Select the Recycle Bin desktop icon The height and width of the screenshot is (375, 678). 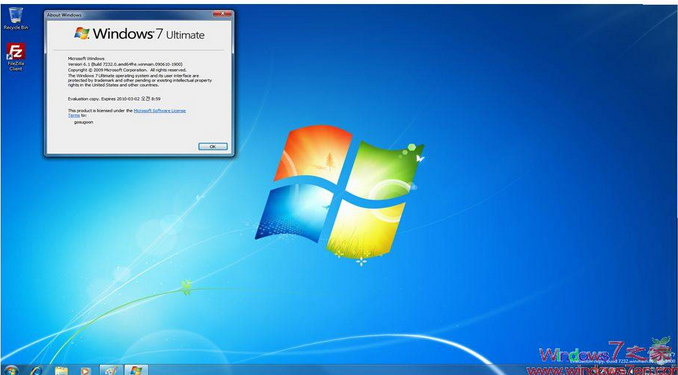click(16, 18)
